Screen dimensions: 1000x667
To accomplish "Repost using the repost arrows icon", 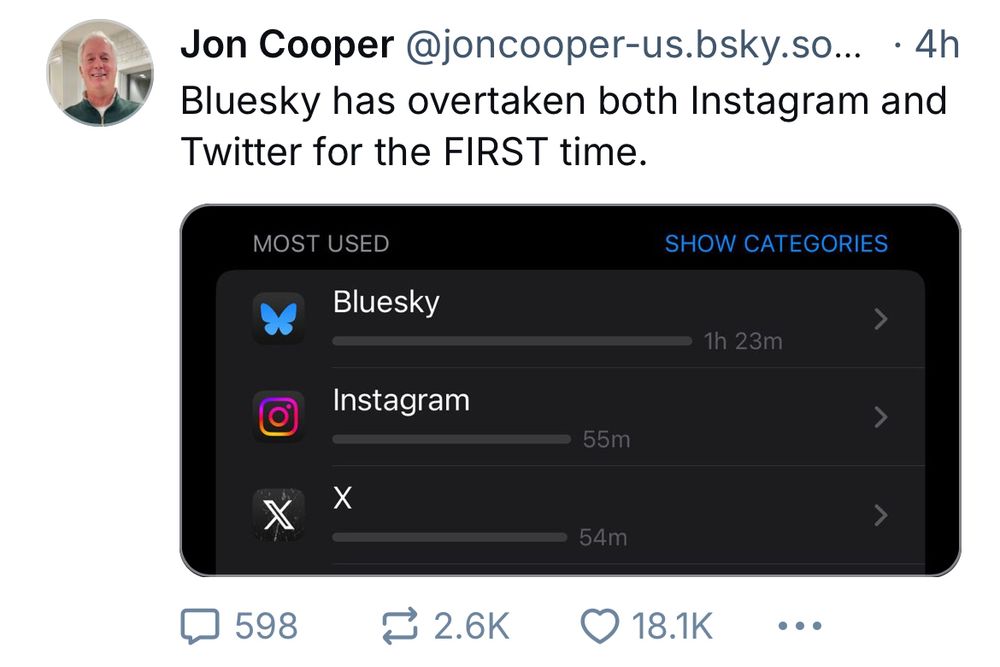I will [400, 626].
